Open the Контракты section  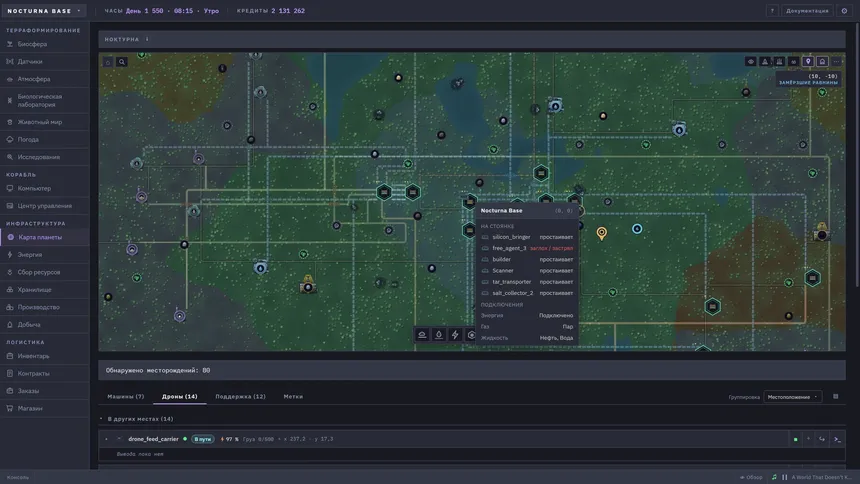[x=44, y=374]
